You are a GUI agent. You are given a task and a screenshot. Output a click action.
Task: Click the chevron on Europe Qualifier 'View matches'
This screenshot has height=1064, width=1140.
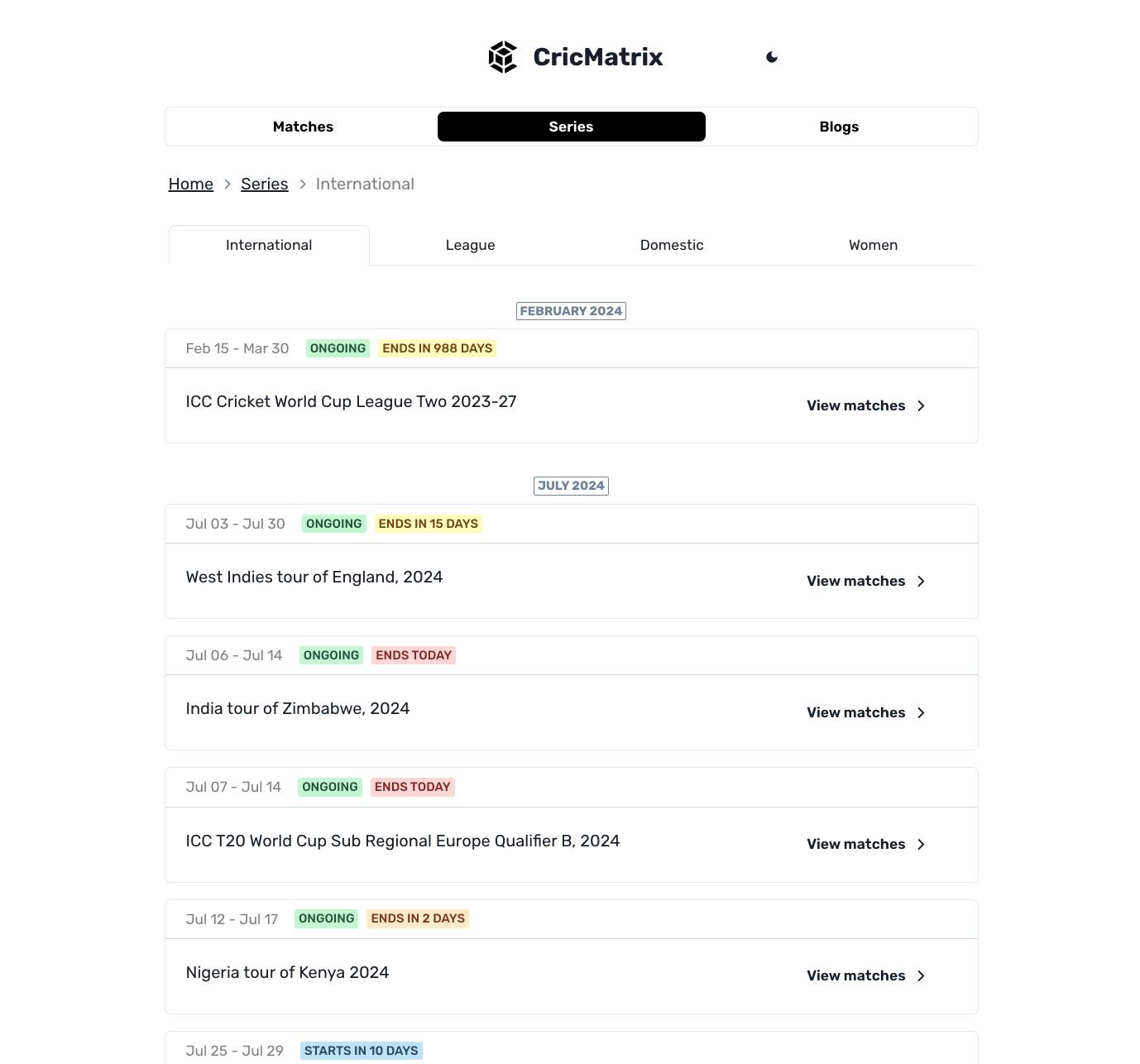point(921,844)
